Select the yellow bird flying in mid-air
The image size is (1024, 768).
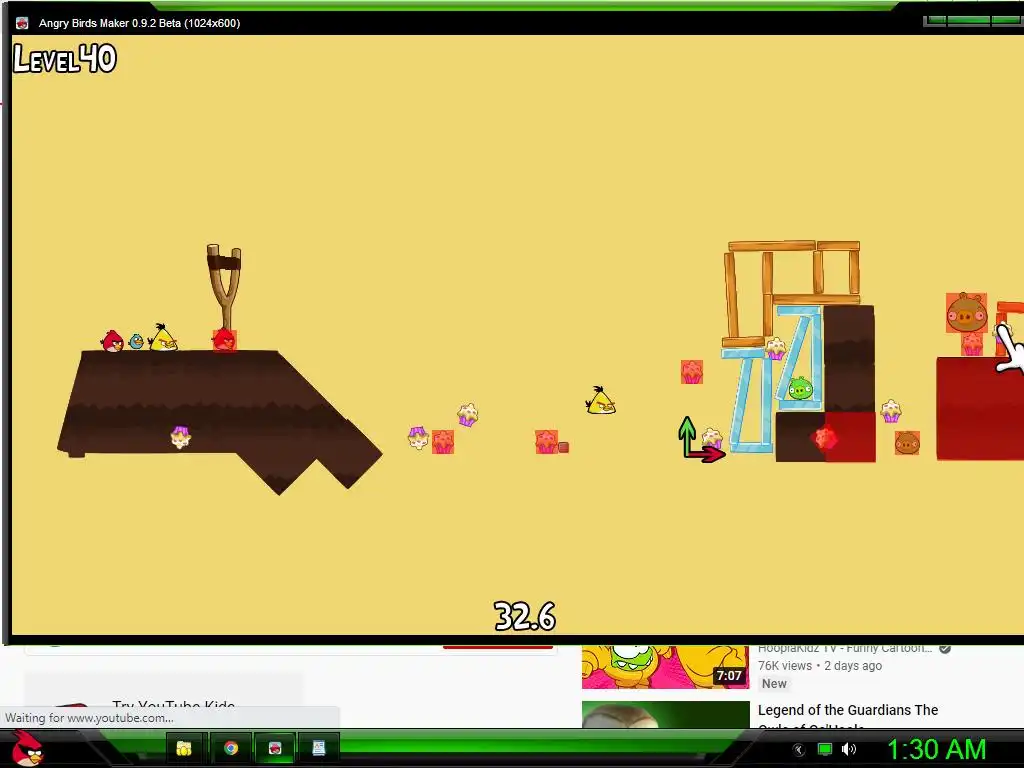click(x=600, y=400)
